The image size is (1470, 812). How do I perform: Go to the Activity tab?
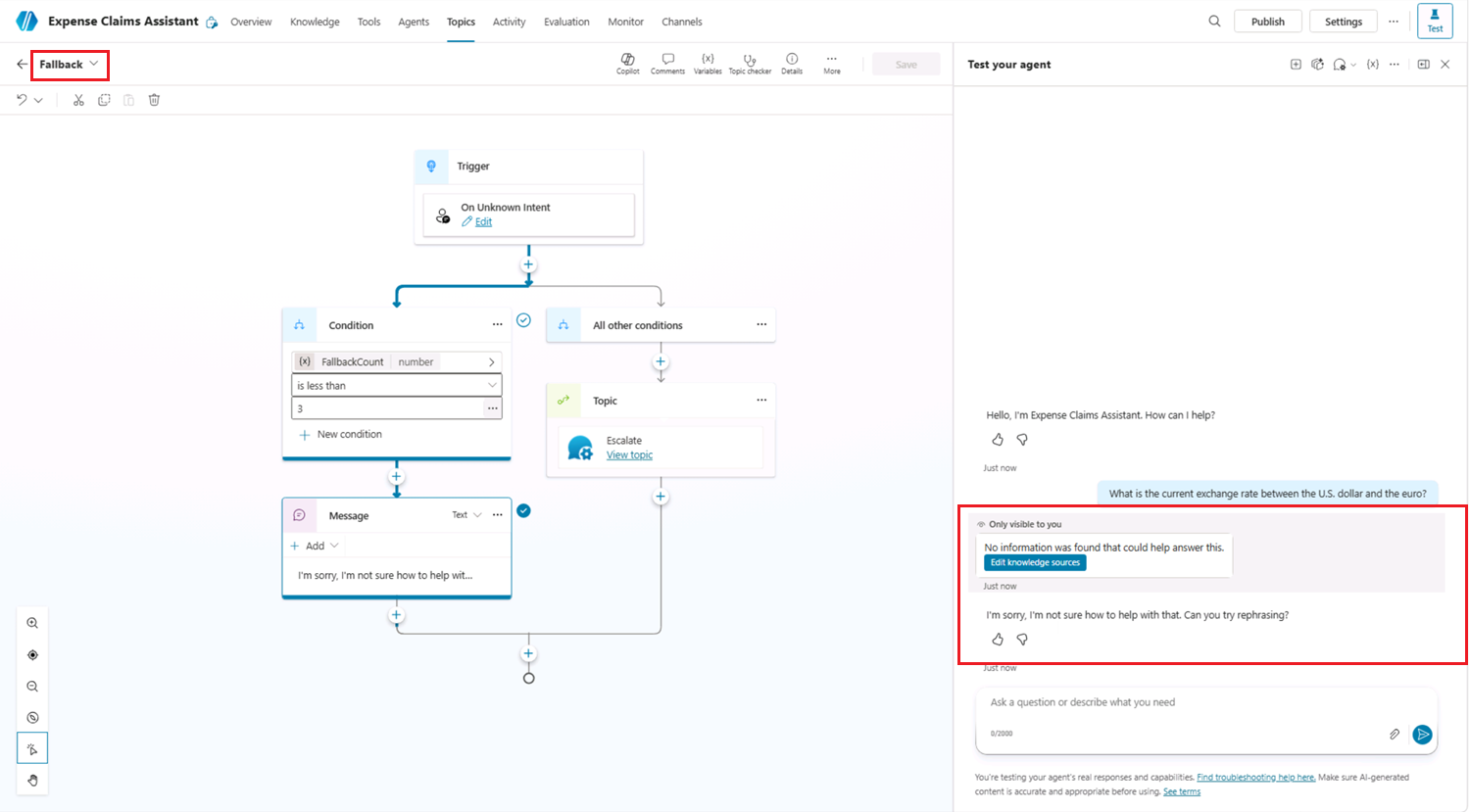509,22
